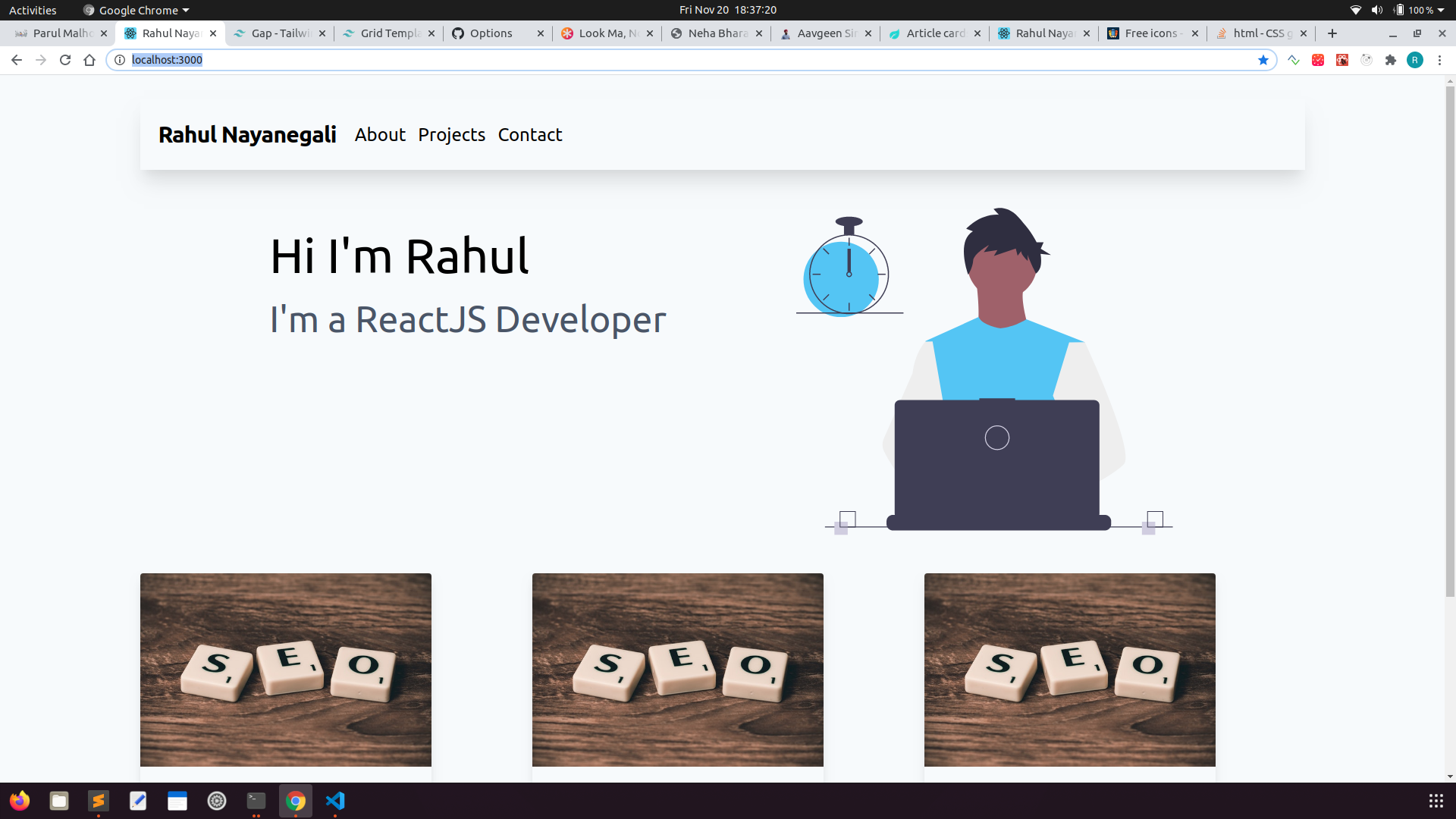Expand the Google Chrome app menu
This screenshot has height=819, width=1456.
click(138, 10)
